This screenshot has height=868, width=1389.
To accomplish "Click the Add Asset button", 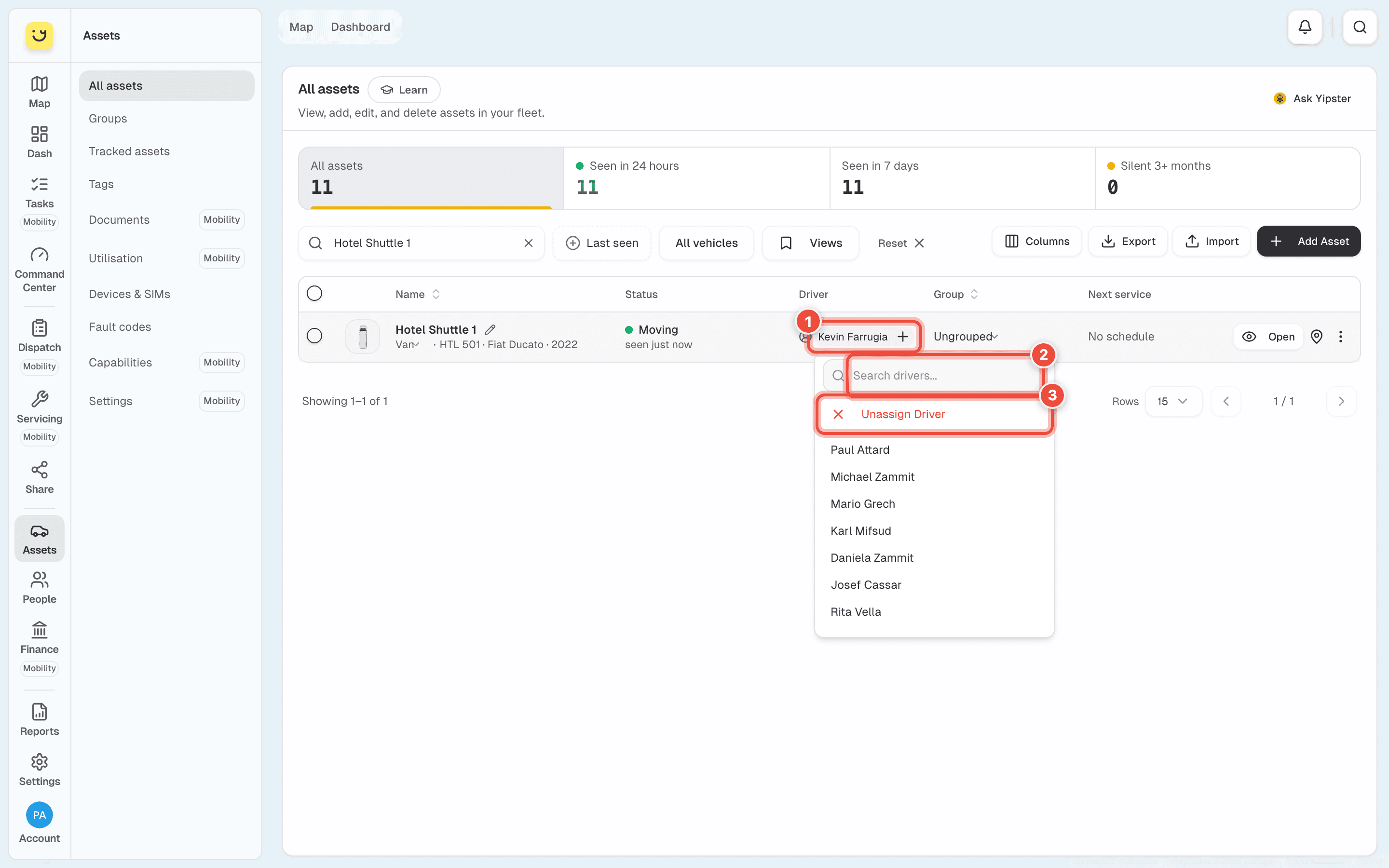I will (x=1308, y=241).
